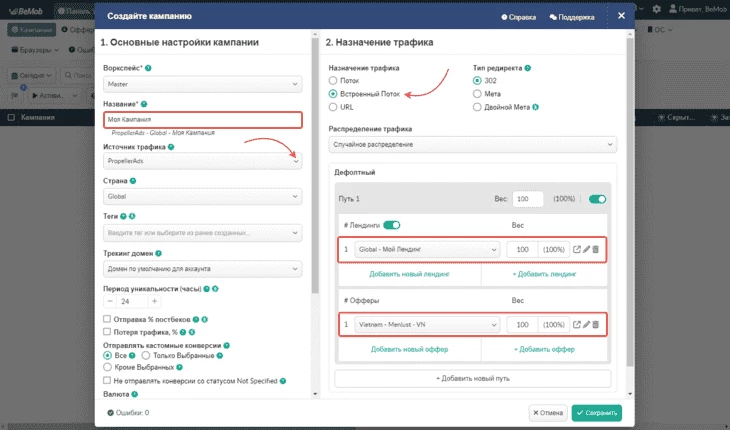Screen dimensions: 730x430
Task: Click + Добавить лендинг link
Action: (544, 274)
